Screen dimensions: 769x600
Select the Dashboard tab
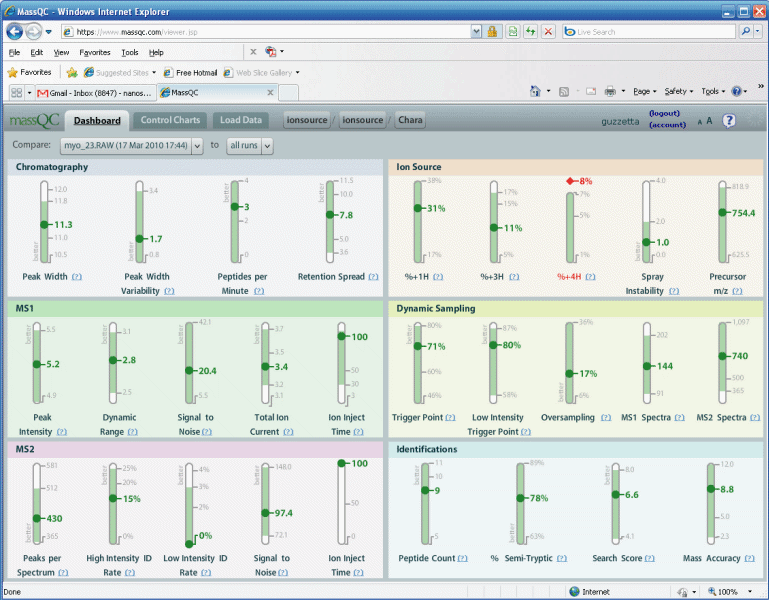(x=97, y=121)
